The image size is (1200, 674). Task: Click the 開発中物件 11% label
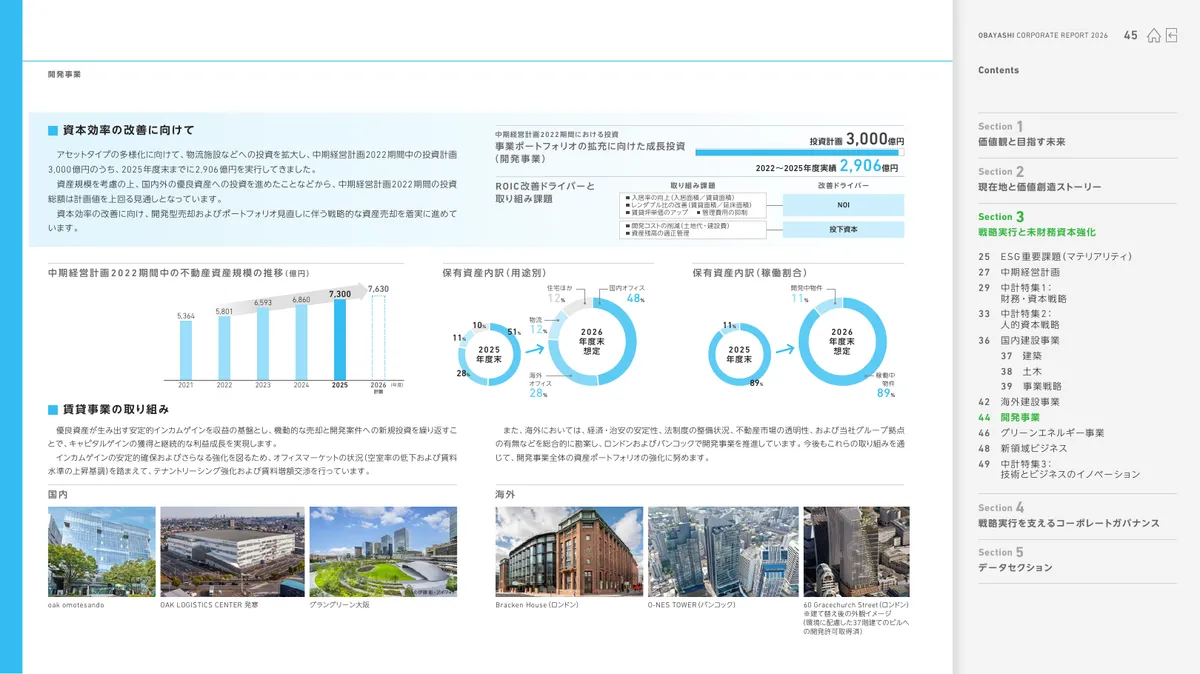pyautogui.click(x=807, y=294)
